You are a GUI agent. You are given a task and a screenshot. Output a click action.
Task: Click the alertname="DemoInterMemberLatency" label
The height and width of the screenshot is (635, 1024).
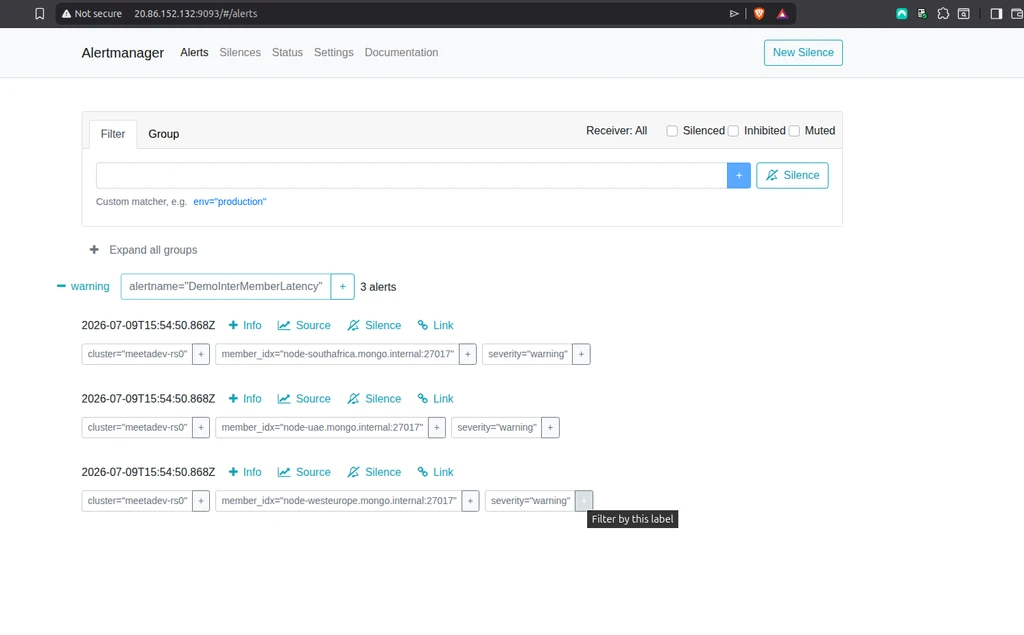pos(225,286)
